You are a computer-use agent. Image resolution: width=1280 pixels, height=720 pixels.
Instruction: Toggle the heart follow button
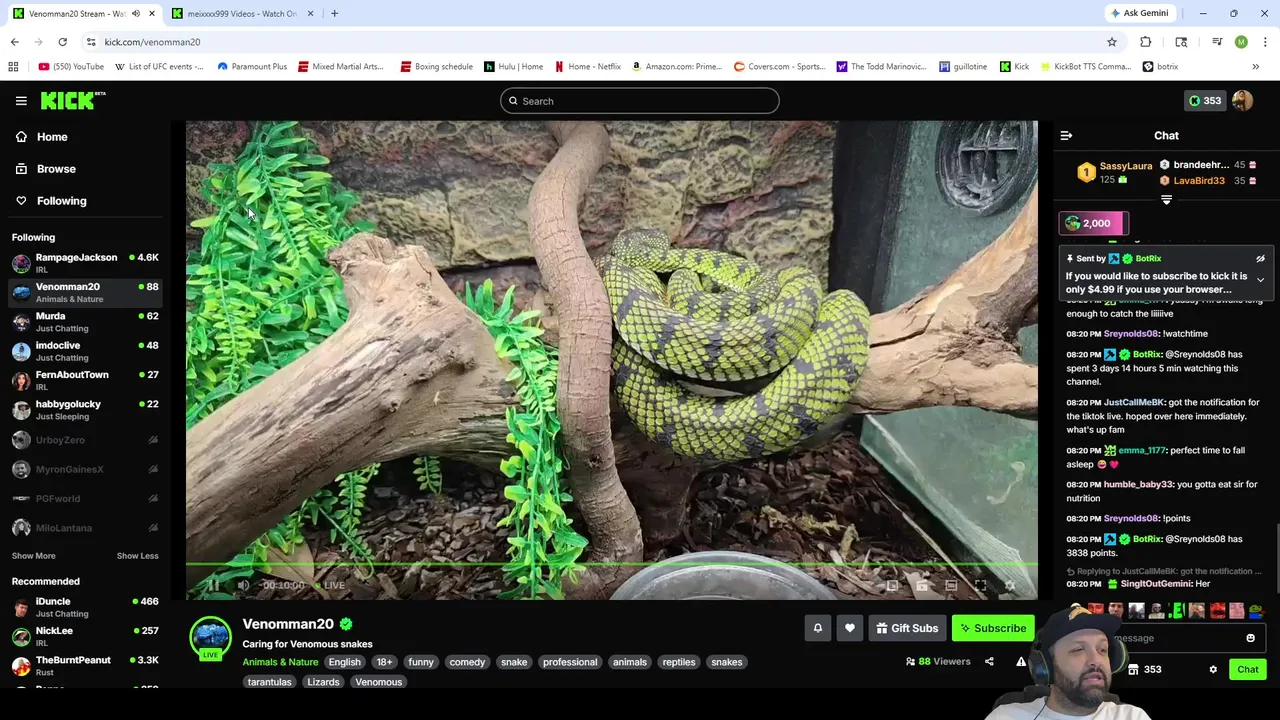point(850,628)
